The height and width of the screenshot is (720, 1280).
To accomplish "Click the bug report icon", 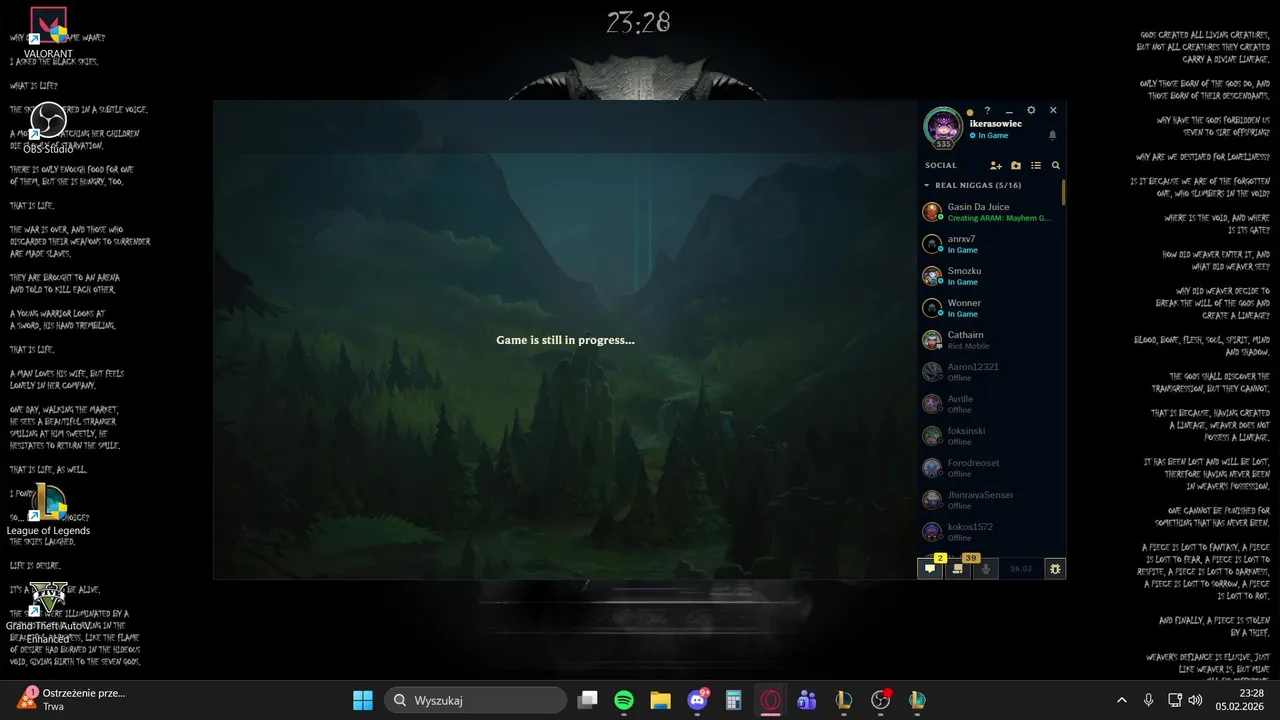I will [1054, 568].
